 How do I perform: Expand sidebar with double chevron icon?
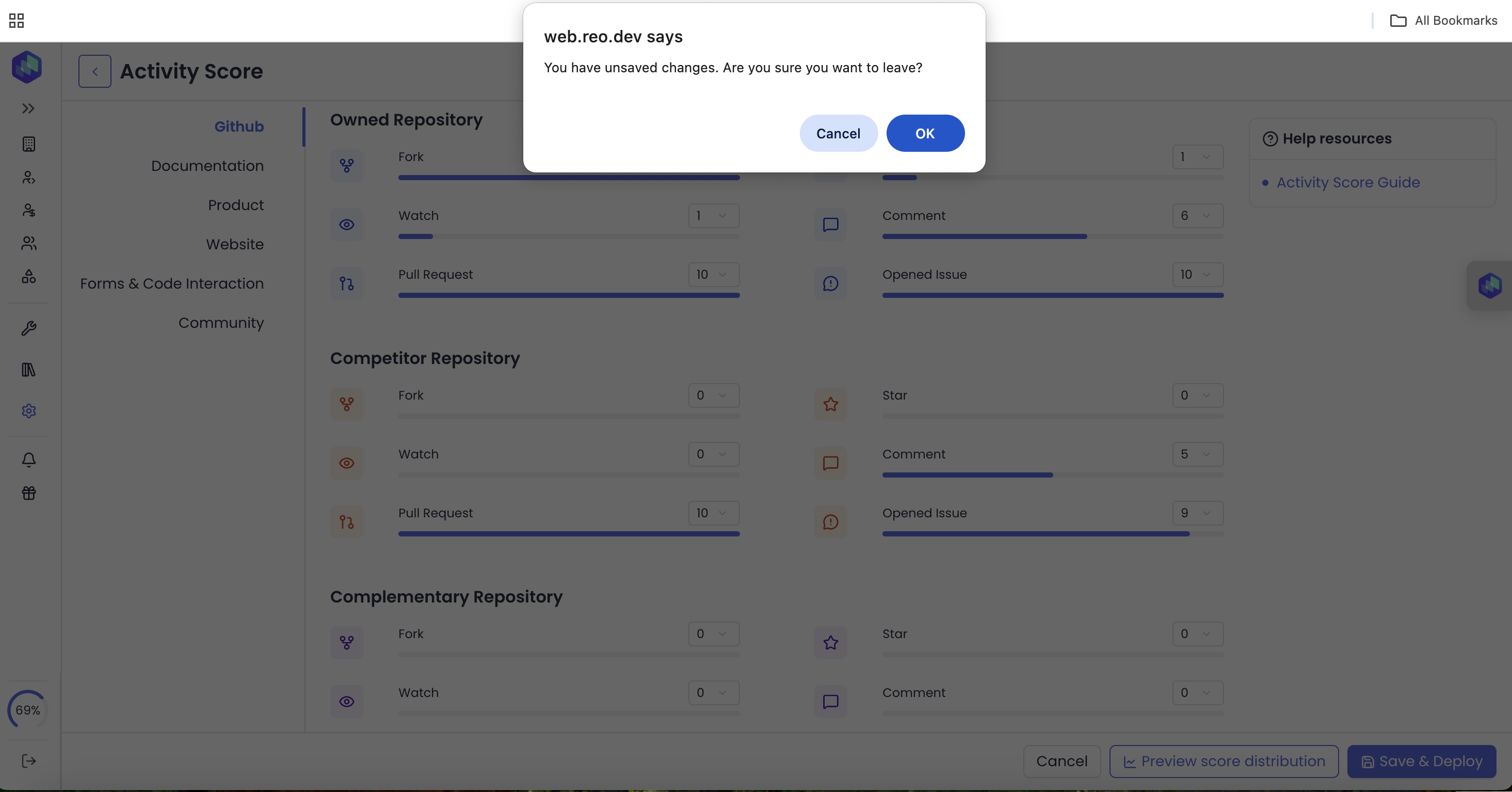(x=28, y=108)
